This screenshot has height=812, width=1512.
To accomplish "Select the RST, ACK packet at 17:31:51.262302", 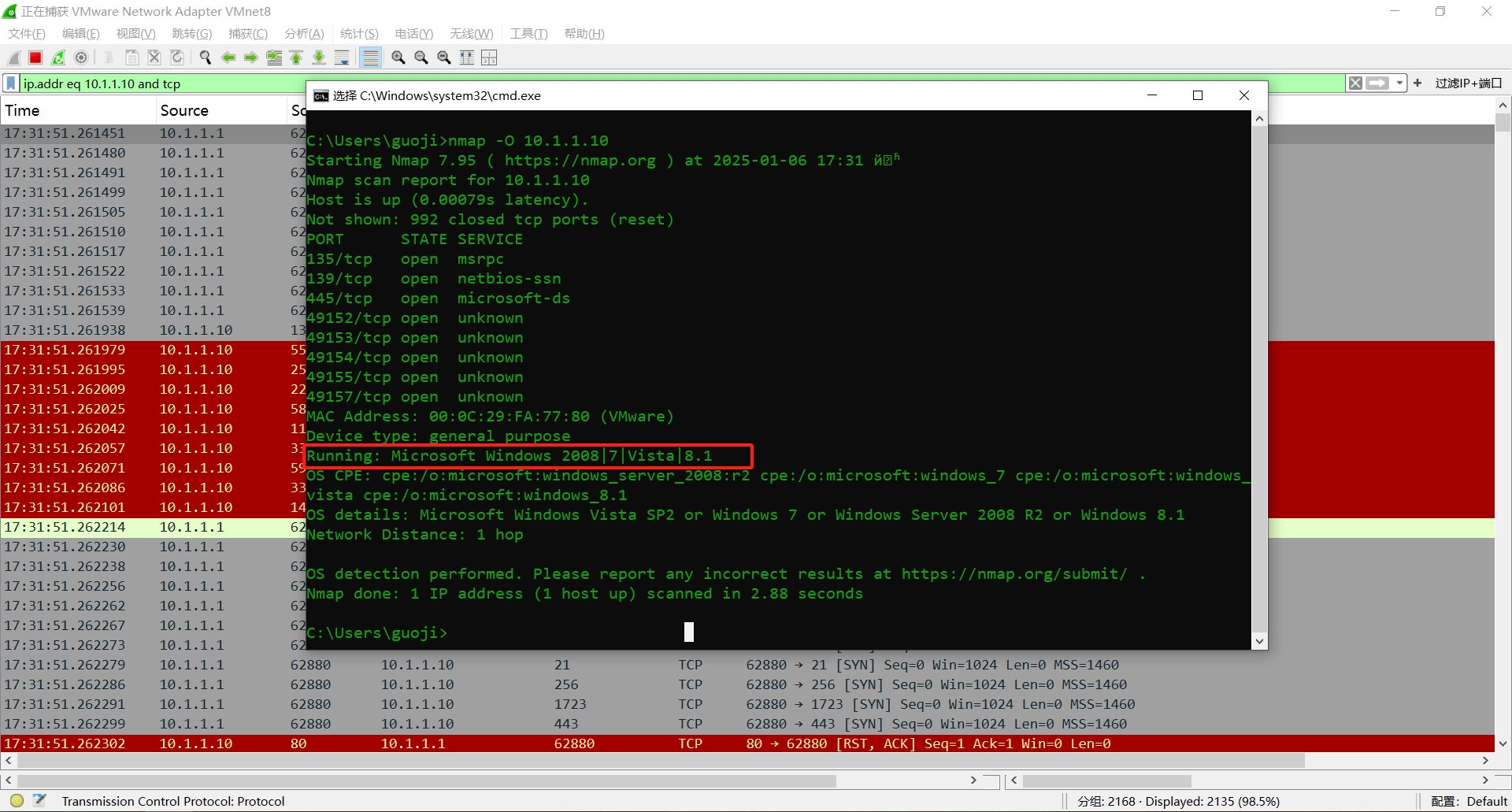I will point(748,743).
